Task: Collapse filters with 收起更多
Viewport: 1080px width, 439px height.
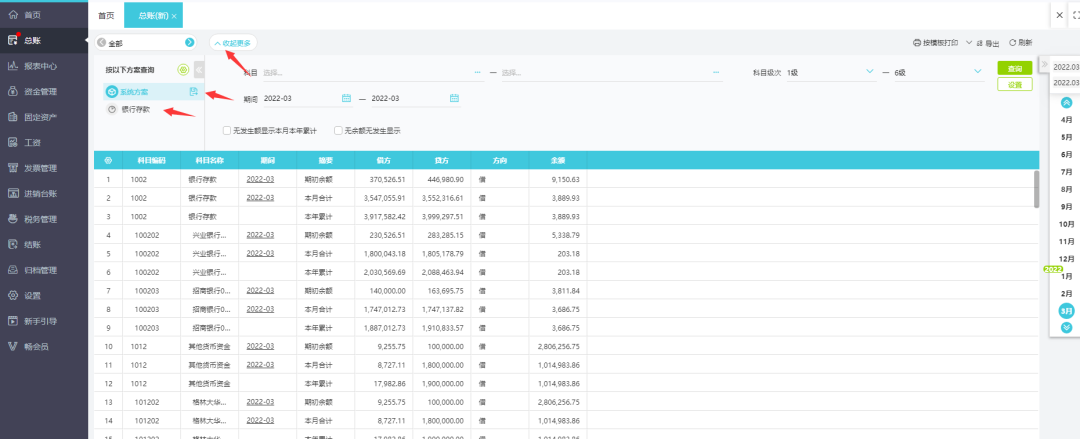Action: [233, 43]
